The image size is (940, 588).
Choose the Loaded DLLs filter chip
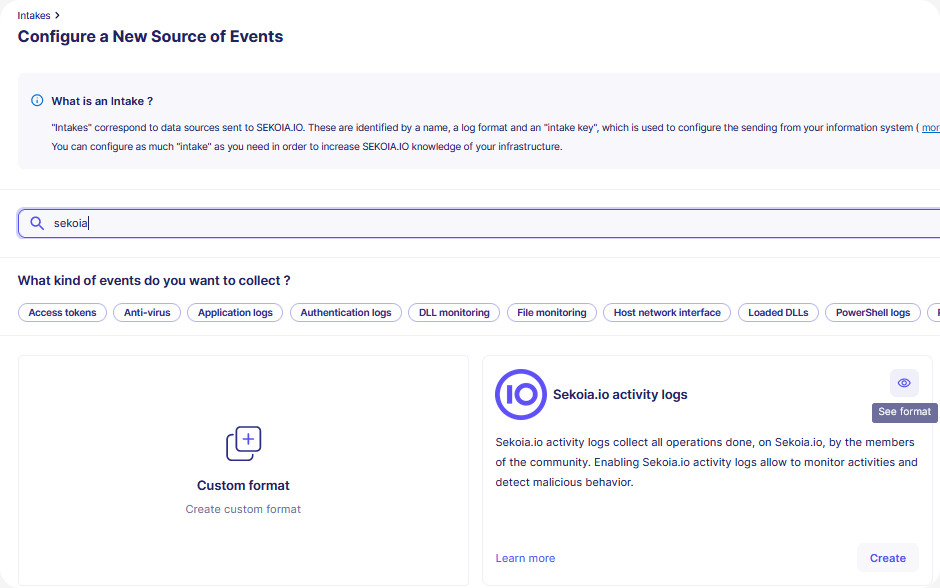(778, 313)
